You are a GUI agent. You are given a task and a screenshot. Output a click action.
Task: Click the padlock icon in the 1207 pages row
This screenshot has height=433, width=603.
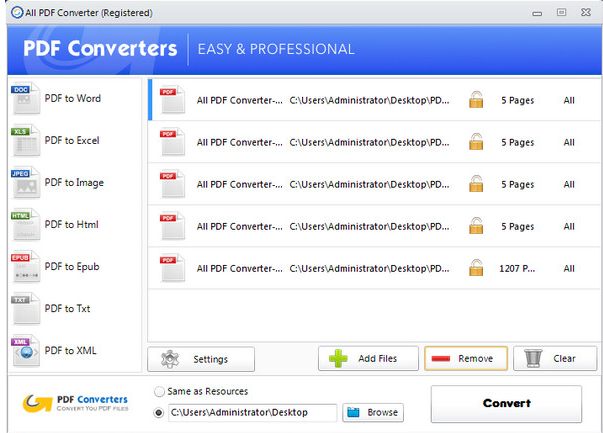(x=476, y=268)
